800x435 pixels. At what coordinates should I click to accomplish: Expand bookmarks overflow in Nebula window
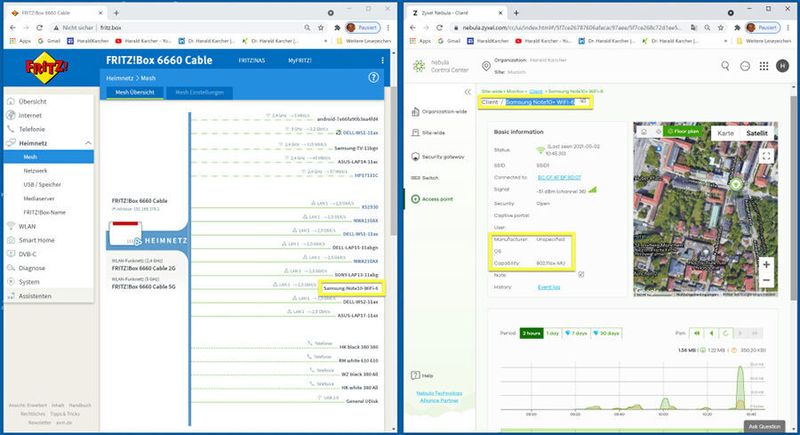point(726,41)
